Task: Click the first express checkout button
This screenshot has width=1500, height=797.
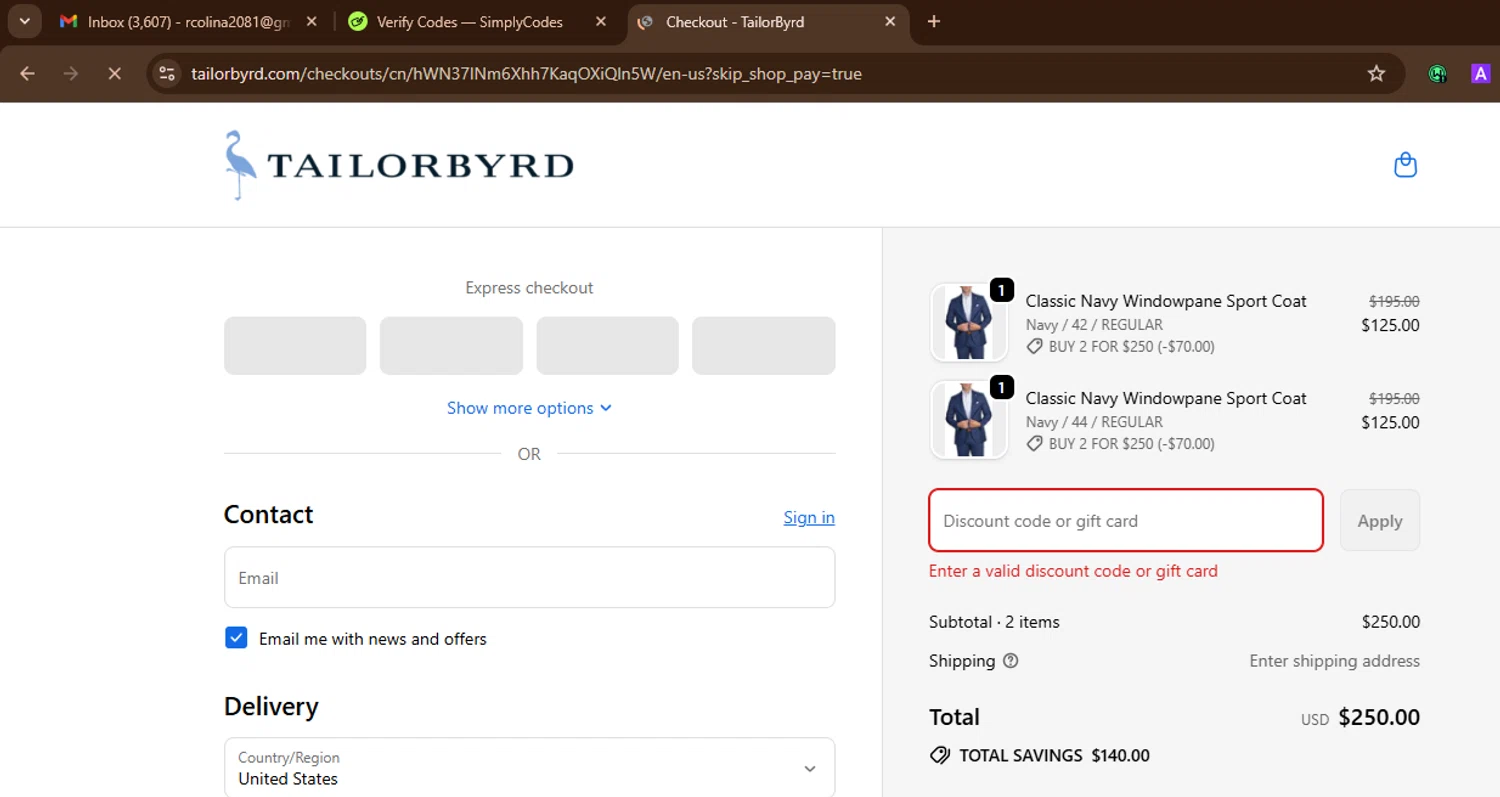Action: point(295,346)
